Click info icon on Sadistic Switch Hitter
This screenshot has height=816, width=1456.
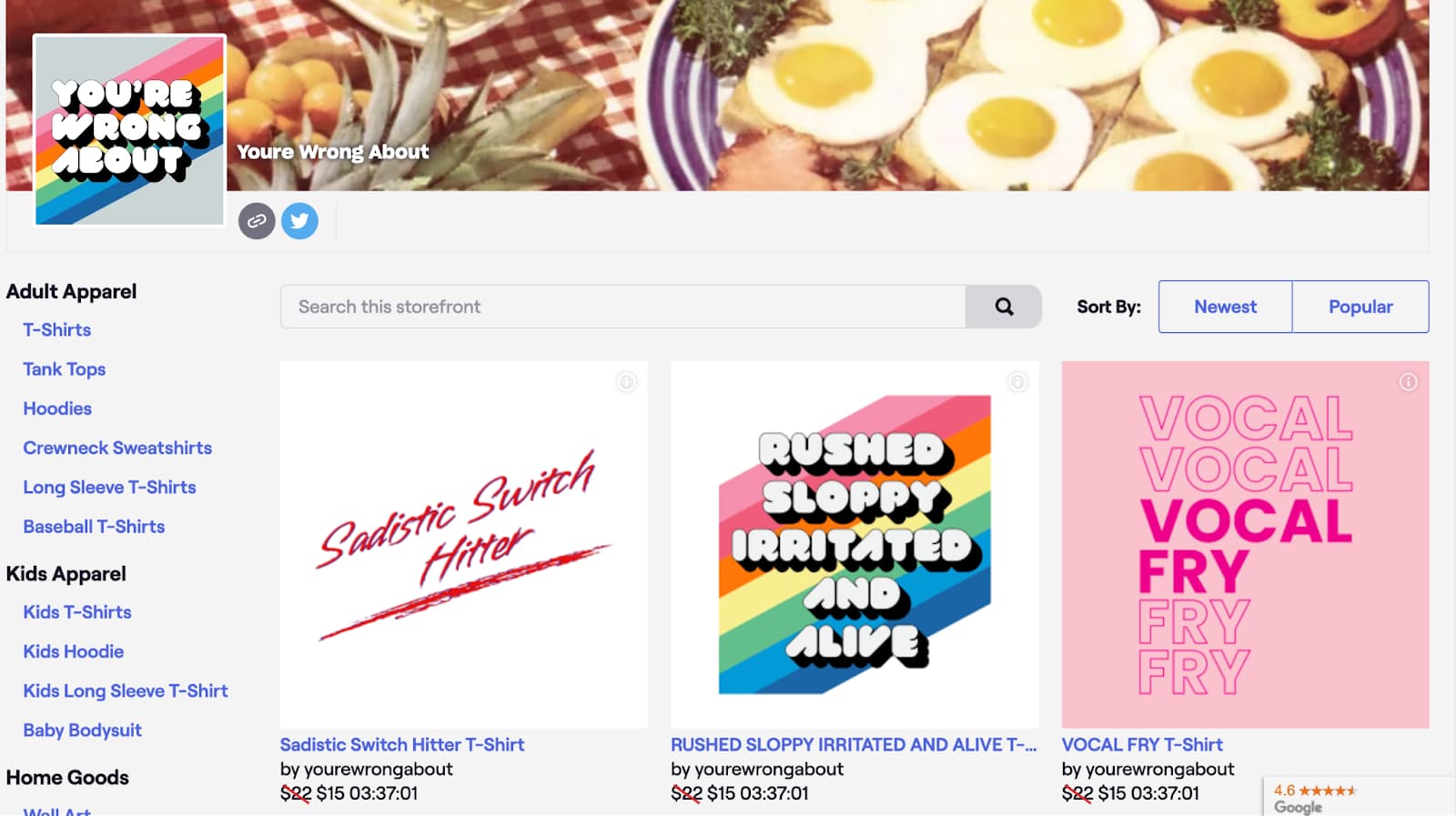(x=626, y=382)
